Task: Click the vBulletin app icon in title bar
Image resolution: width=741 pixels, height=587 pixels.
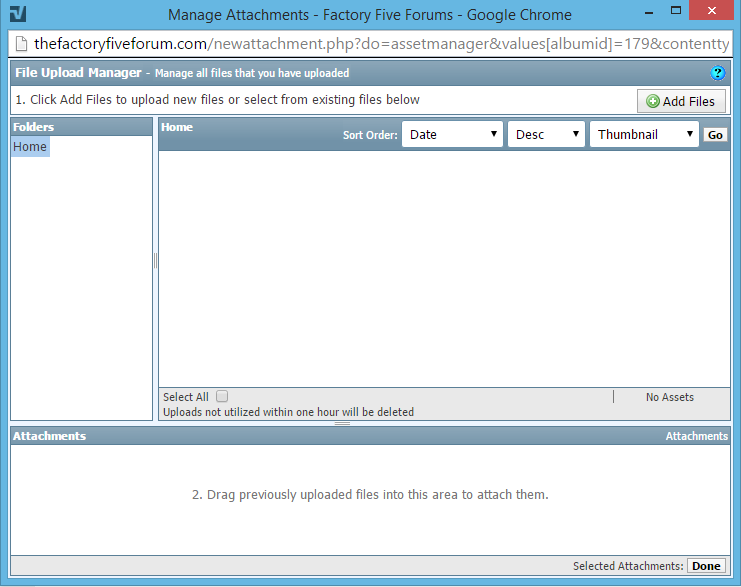Action: tap(18, 14)
